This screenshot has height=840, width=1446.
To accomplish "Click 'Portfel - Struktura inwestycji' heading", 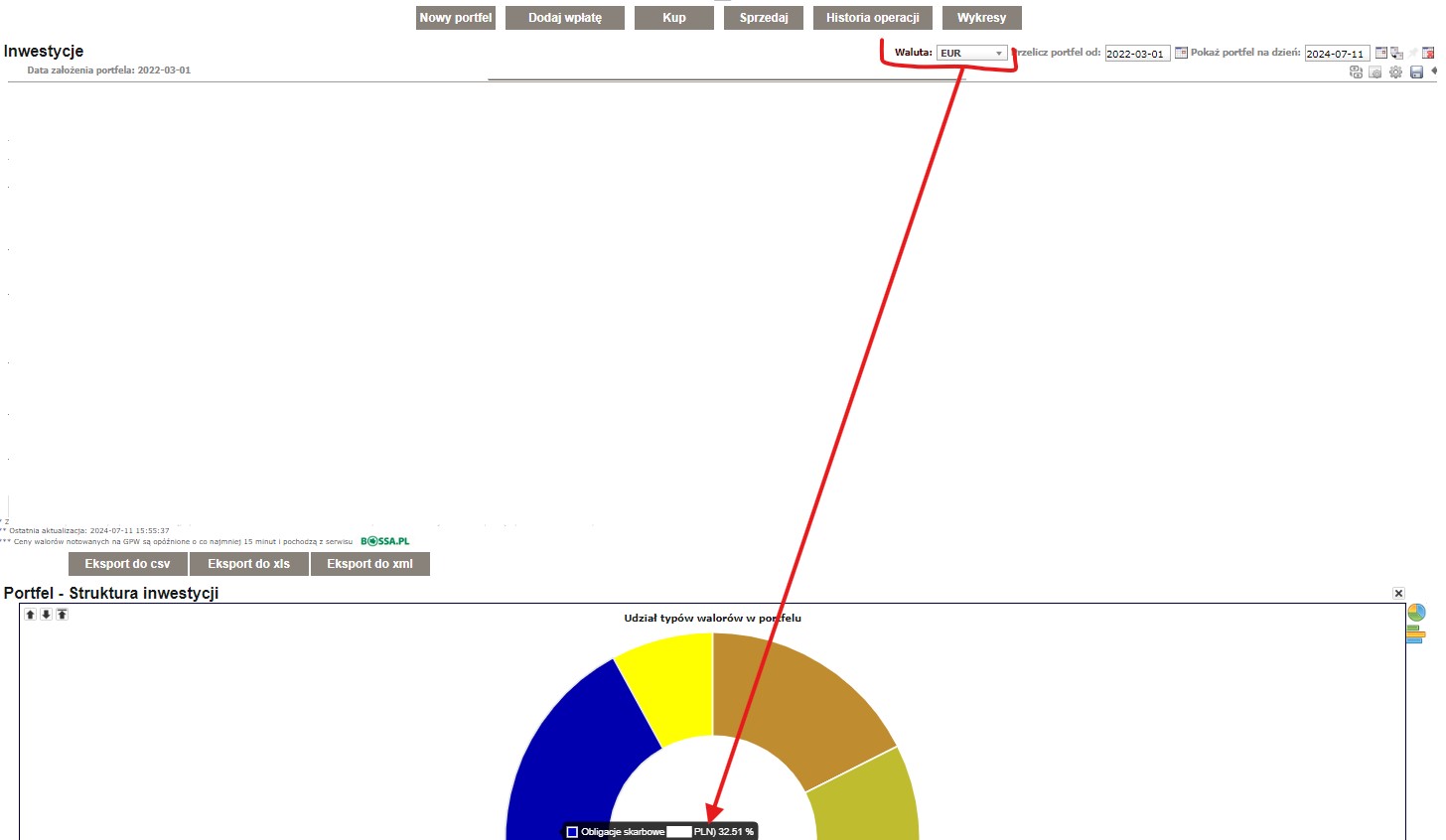I will [111, 593].
